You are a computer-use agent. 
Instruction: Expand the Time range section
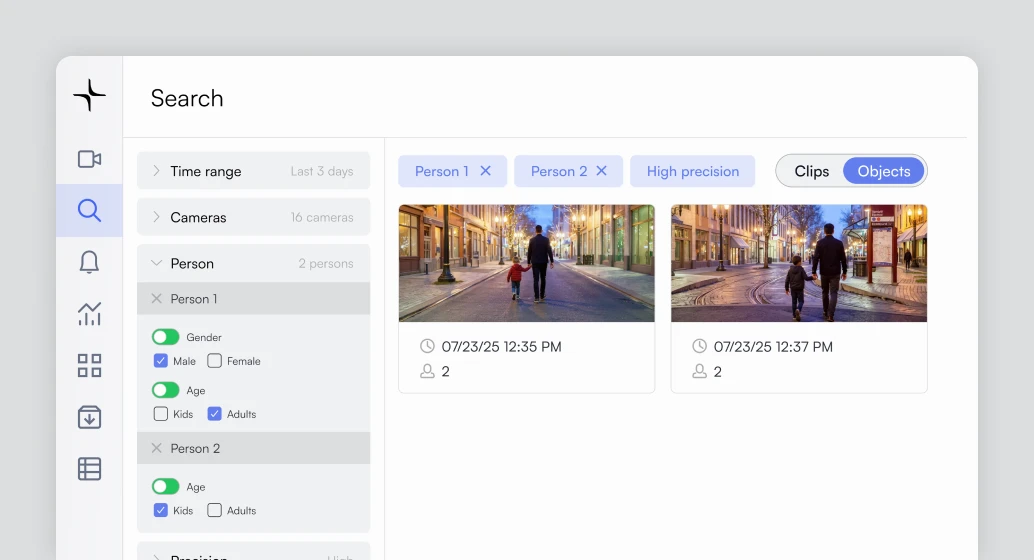(x=253, y=171)
